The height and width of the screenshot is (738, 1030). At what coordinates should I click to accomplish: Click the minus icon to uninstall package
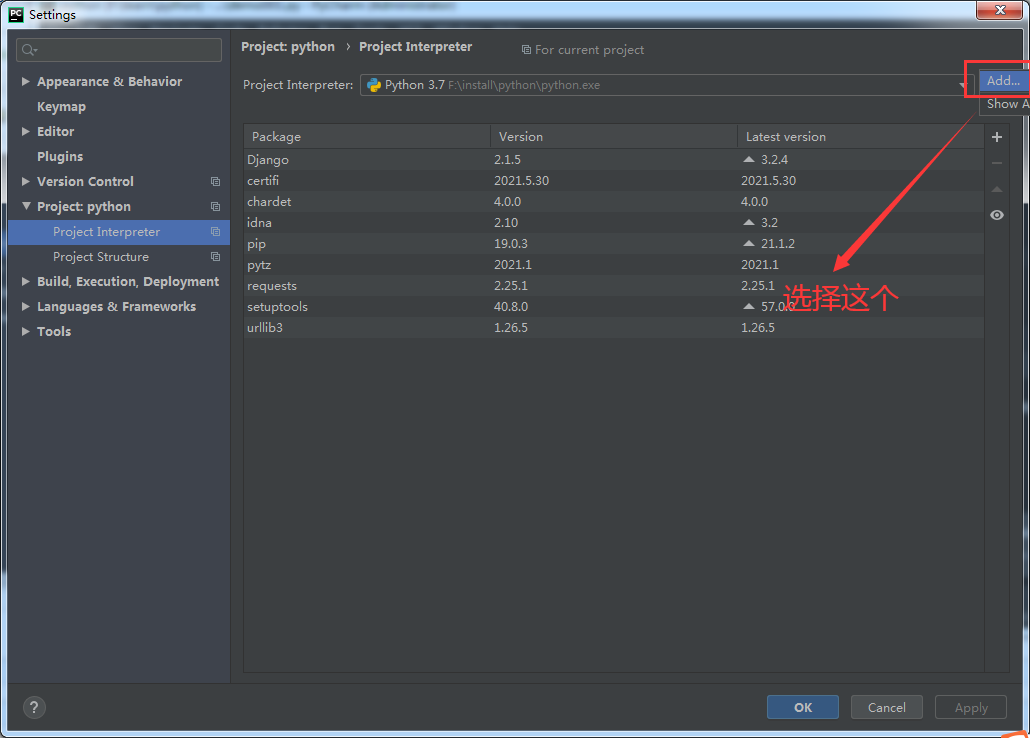tap(996, 163)
